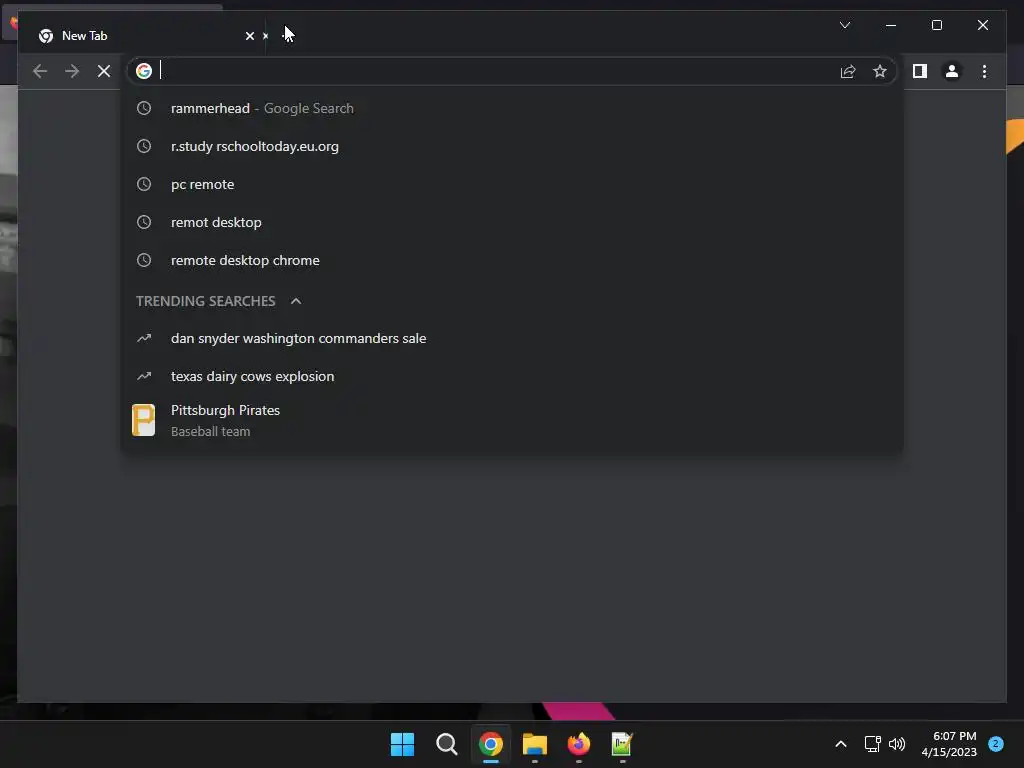Open File Explorer from the taskbar
This screenshot has height=768, width=1024.
point(534,744)
